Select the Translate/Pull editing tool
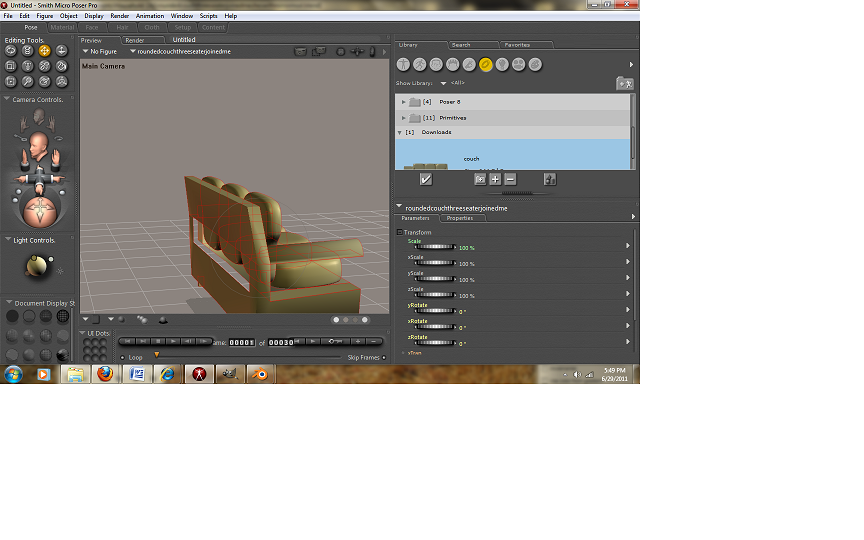 (44, 50)
